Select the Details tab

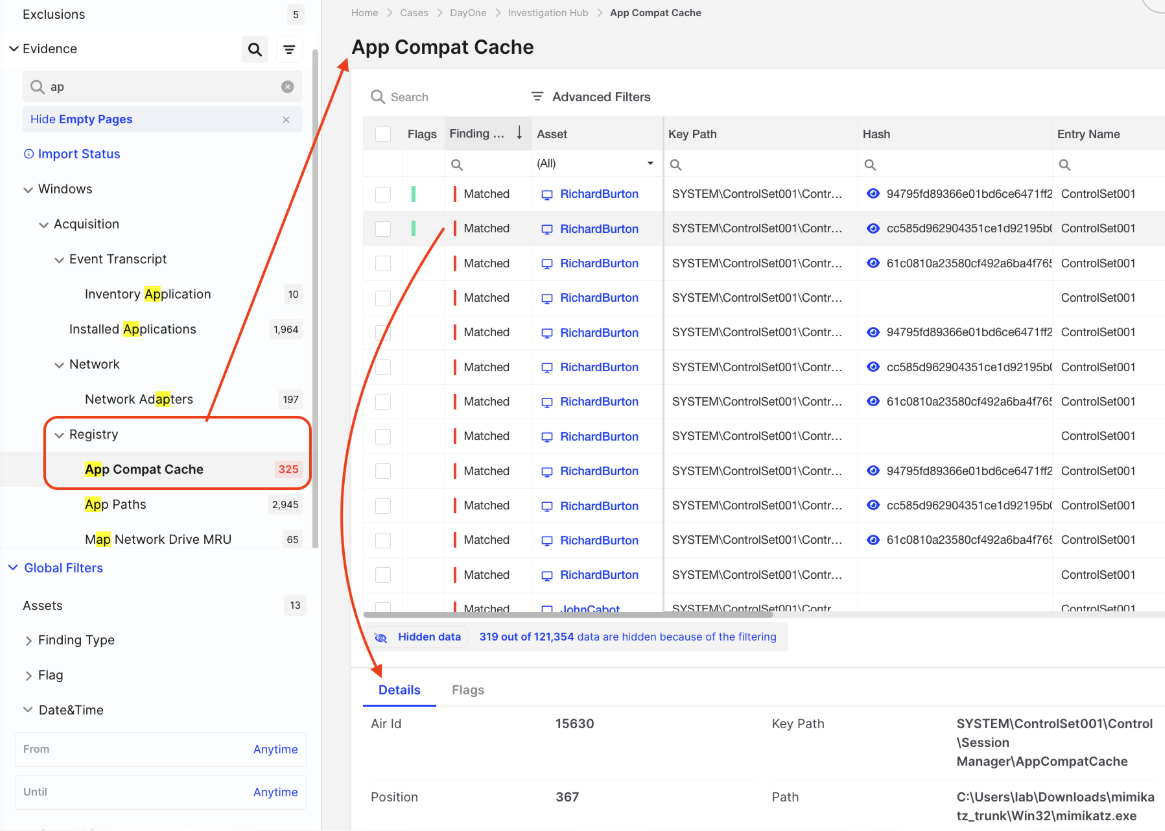399,690
